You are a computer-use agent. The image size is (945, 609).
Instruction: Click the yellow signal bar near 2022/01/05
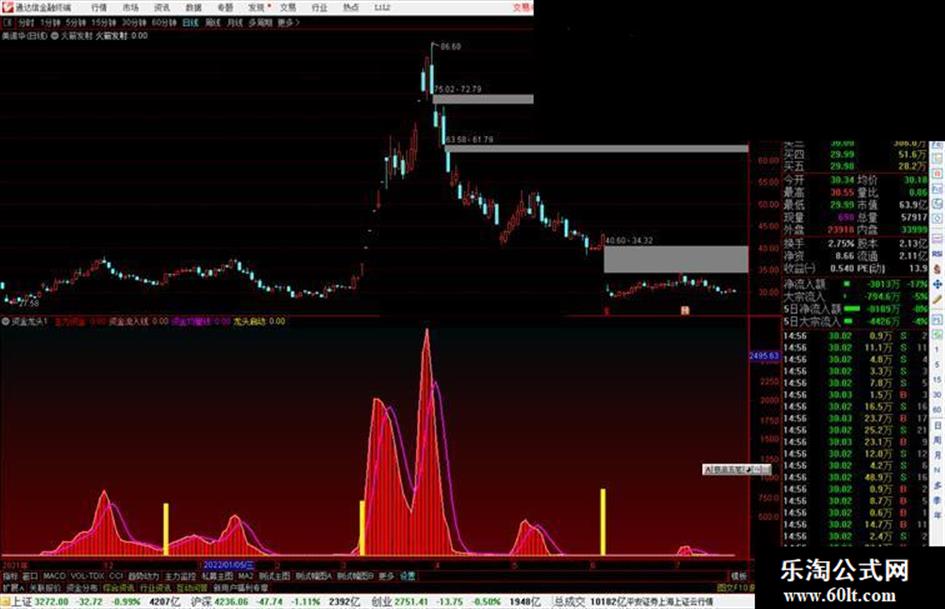(x=166, y=529)
